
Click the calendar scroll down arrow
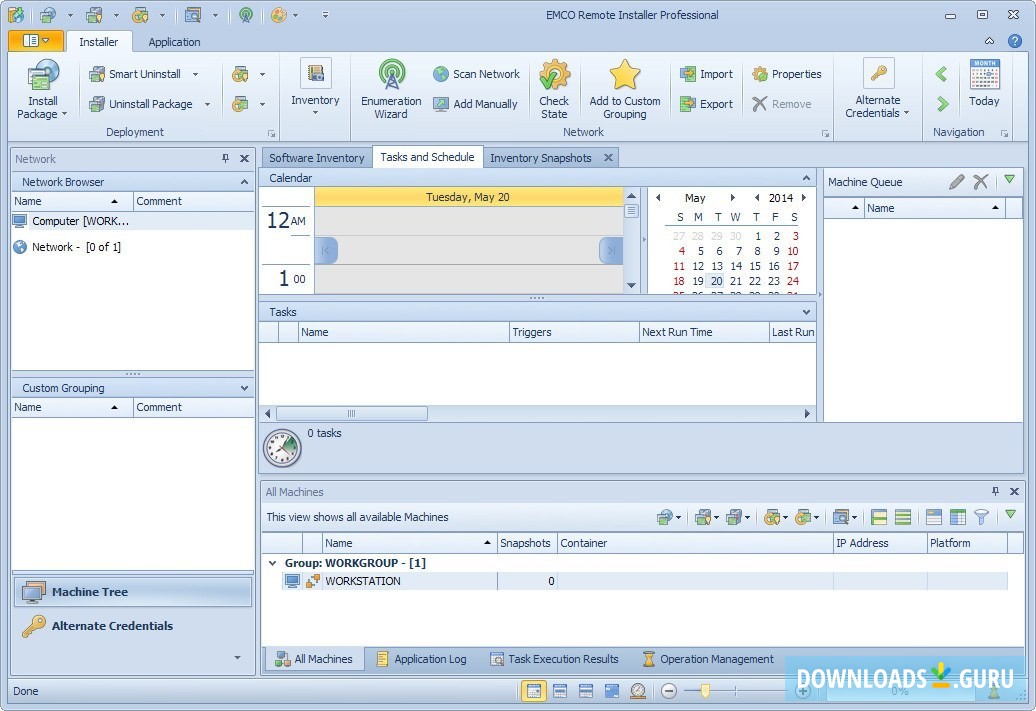coord(631,285)
